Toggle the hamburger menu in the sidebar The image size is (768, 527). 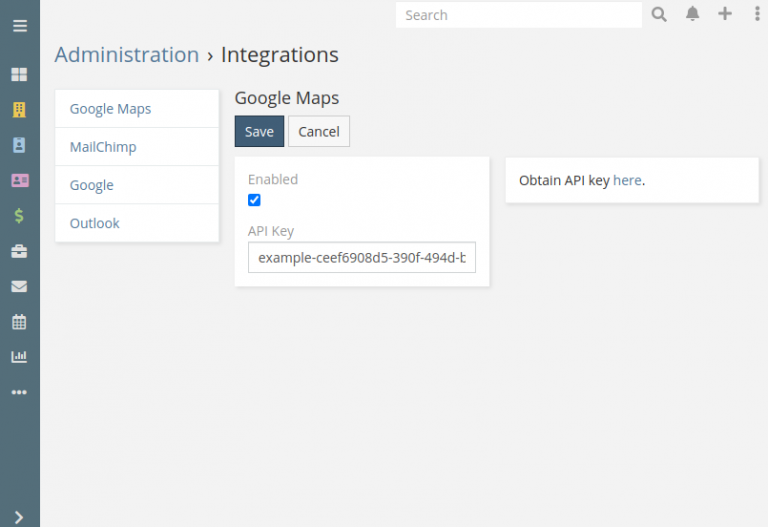(x=19, y=26)
